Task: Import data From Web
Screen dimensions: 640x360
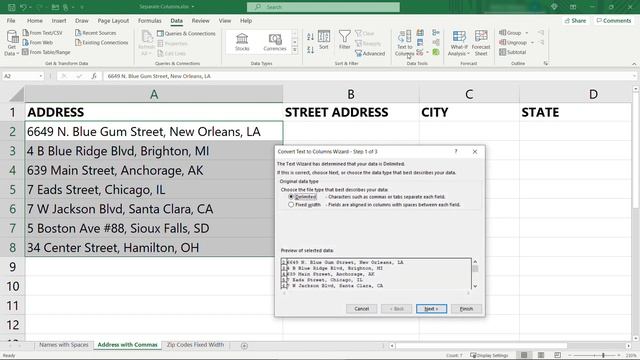Action: tap(38, 42)
